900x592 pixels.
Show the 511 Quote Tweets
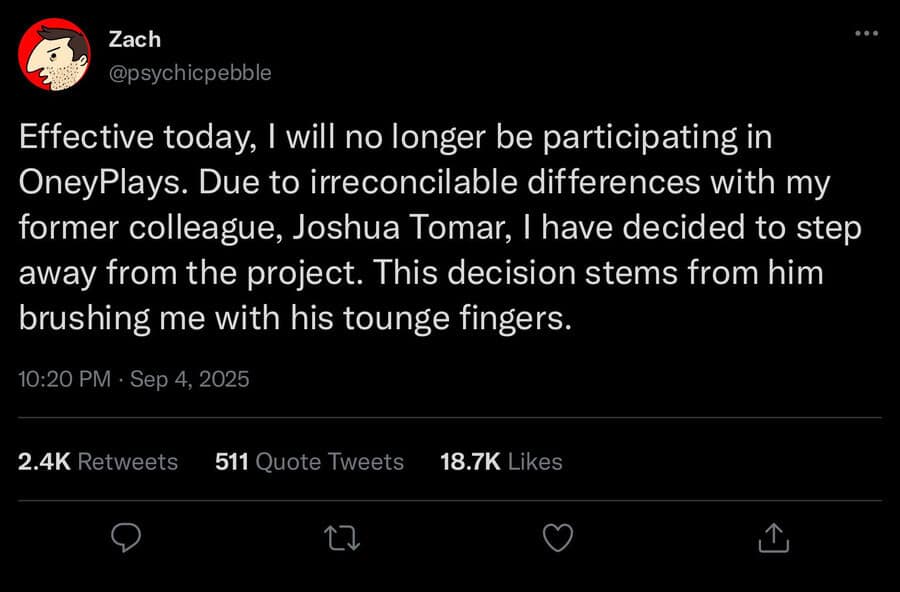(309, 462)
